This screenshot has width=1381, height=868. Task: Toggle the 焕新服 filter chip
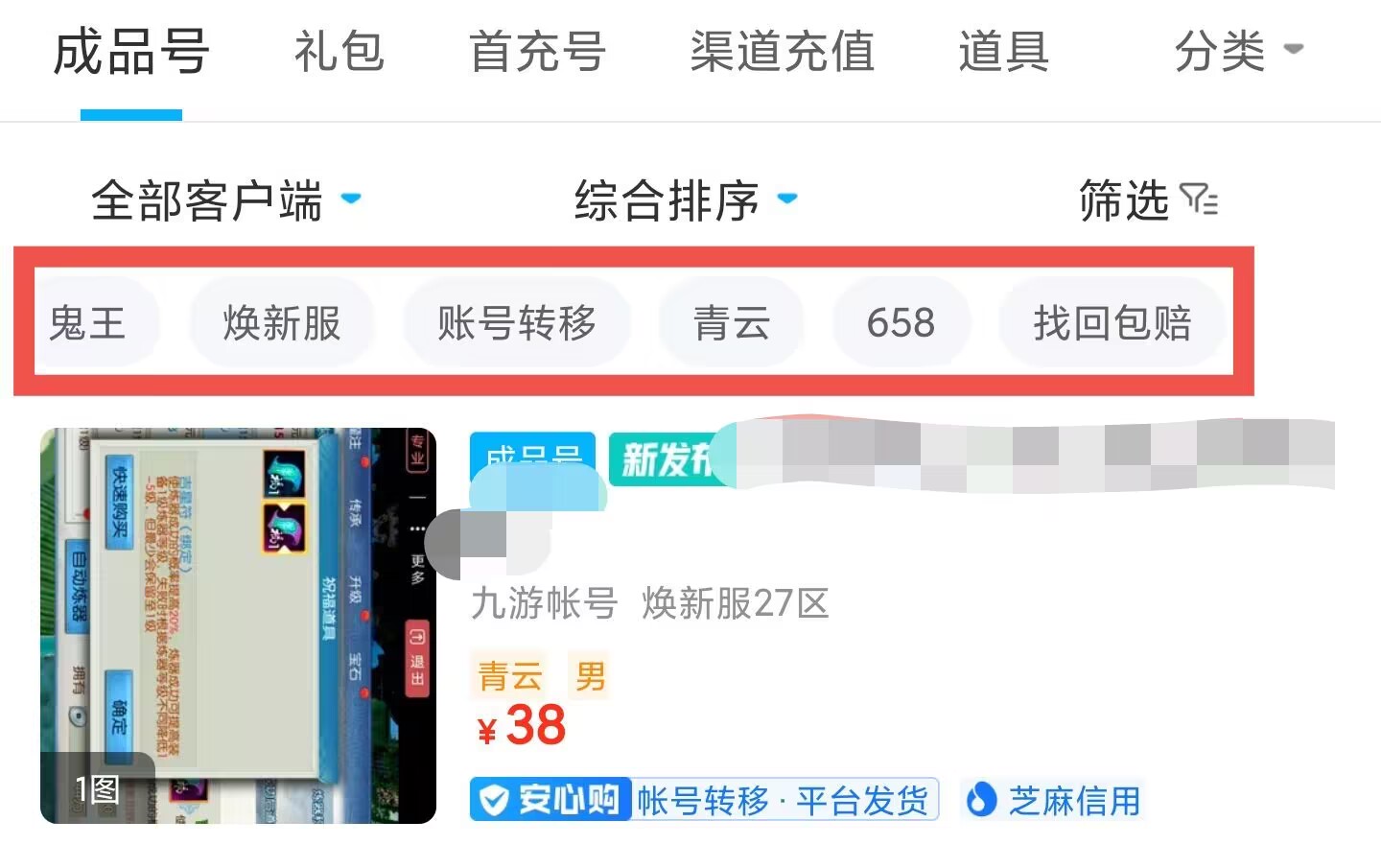[x=282, y=322]
